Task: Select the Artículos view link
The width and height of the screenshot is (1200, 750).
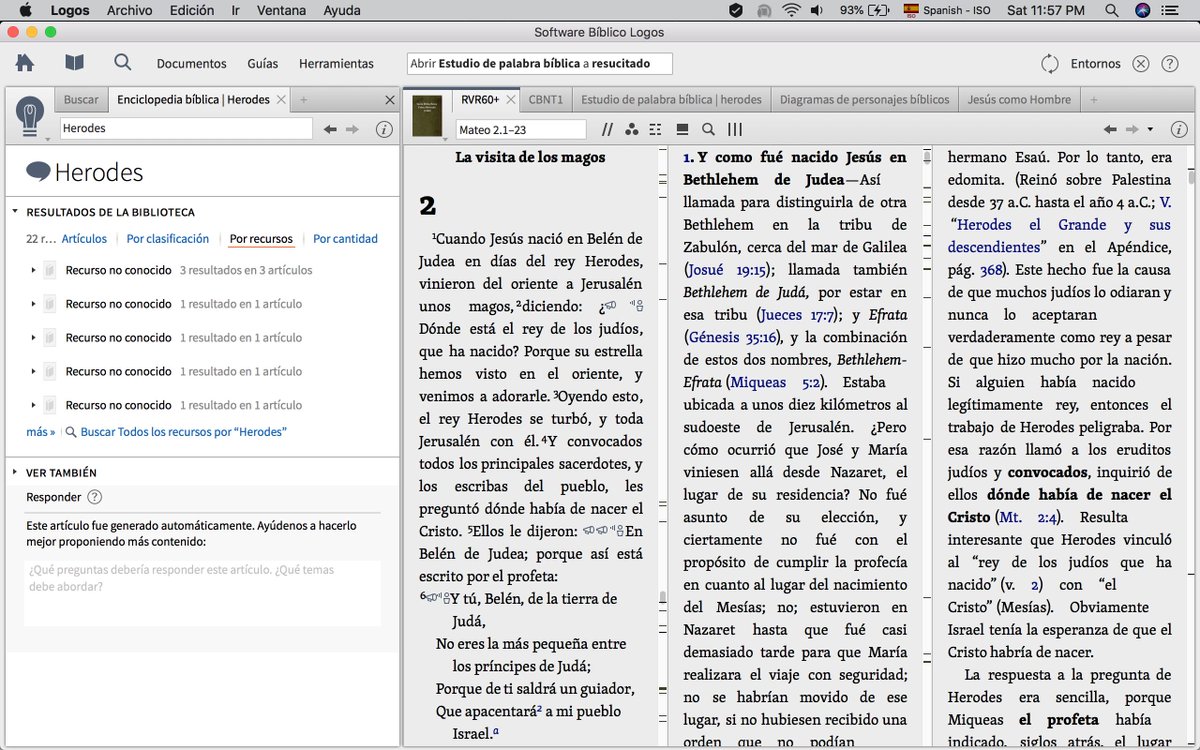Action: coord(84,239)
